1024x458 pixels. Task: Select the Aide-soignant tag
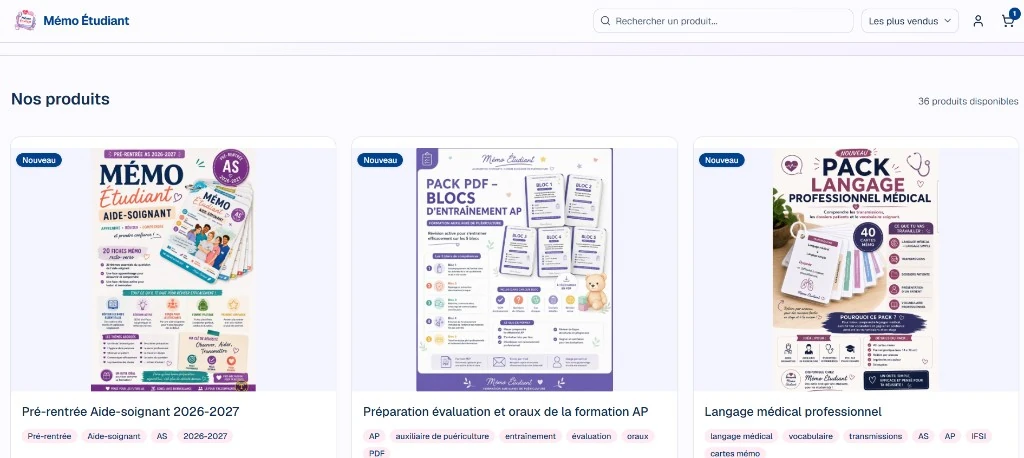pyautogui.click(x=114, y=436)
